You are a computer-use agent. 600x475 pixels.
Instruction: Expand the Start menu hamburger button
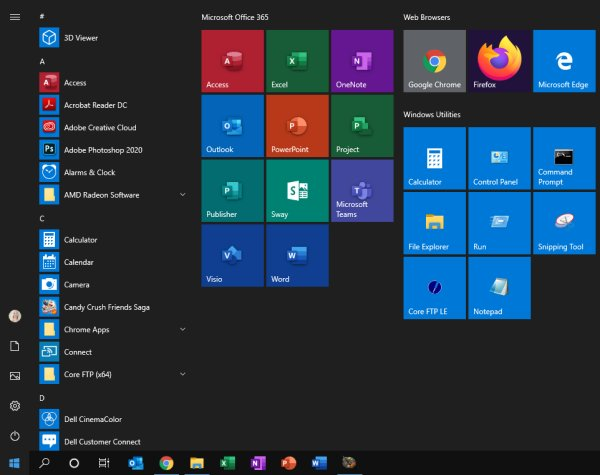click(15, 17)
